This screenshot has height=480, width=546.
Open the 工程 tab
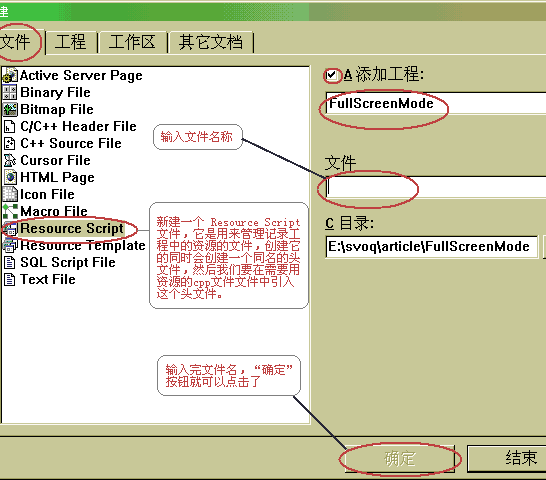coord(71,42)
